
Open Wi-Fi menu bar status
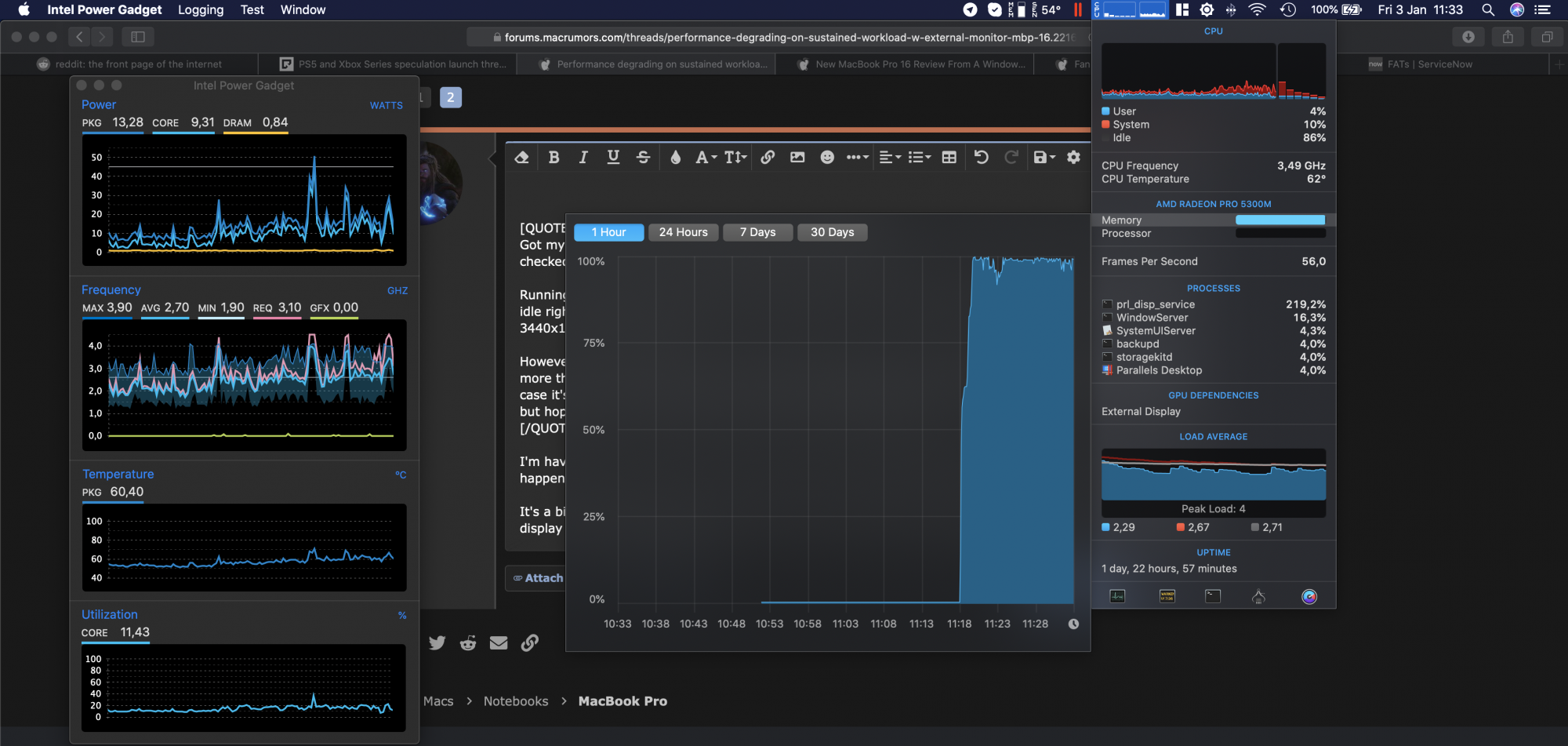coord(1257,9)
